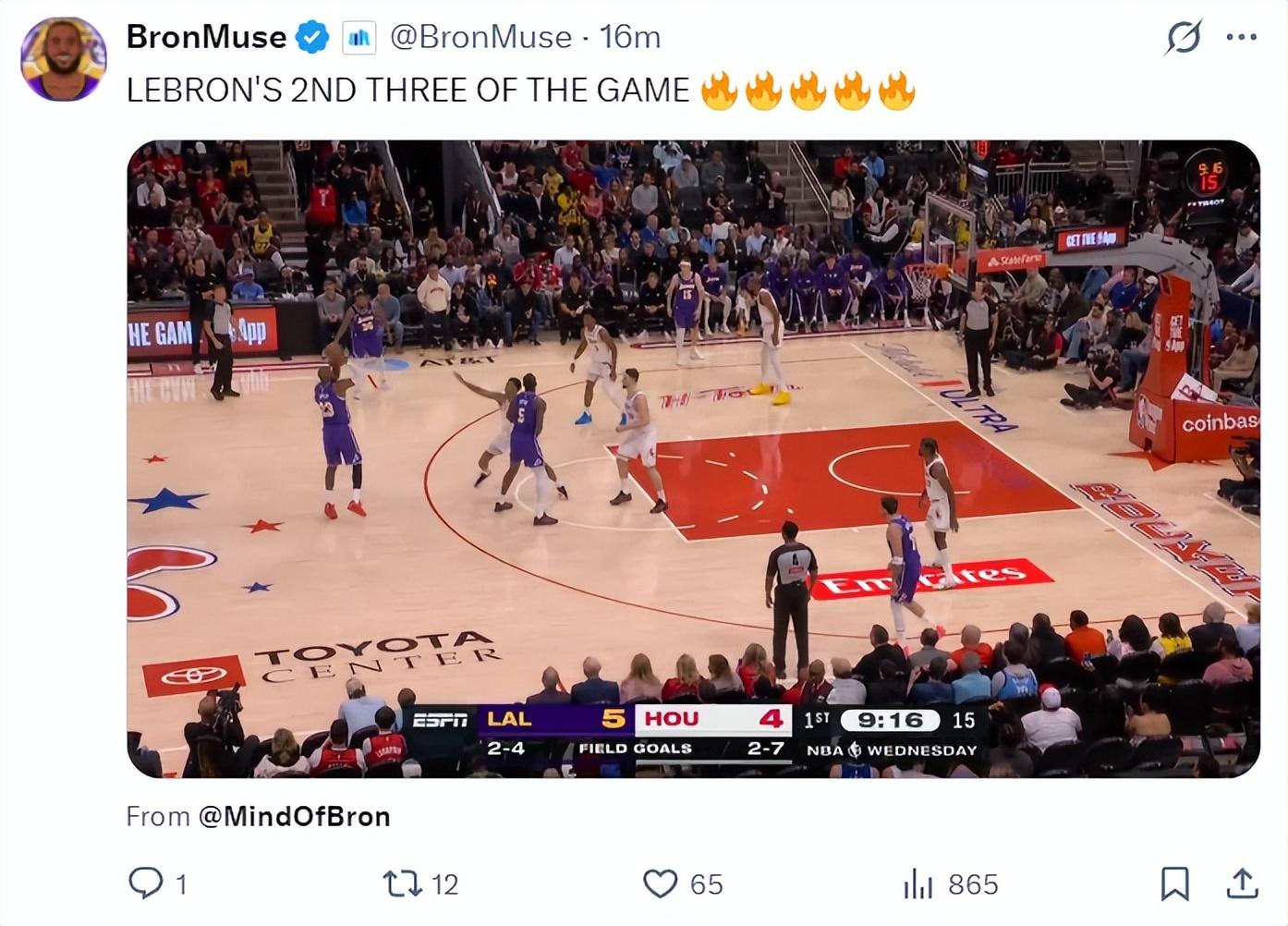Visit the @MindOfBron source account
Image resolution: width=1288 pixels, height=926 pixels.
pos(294,816)
